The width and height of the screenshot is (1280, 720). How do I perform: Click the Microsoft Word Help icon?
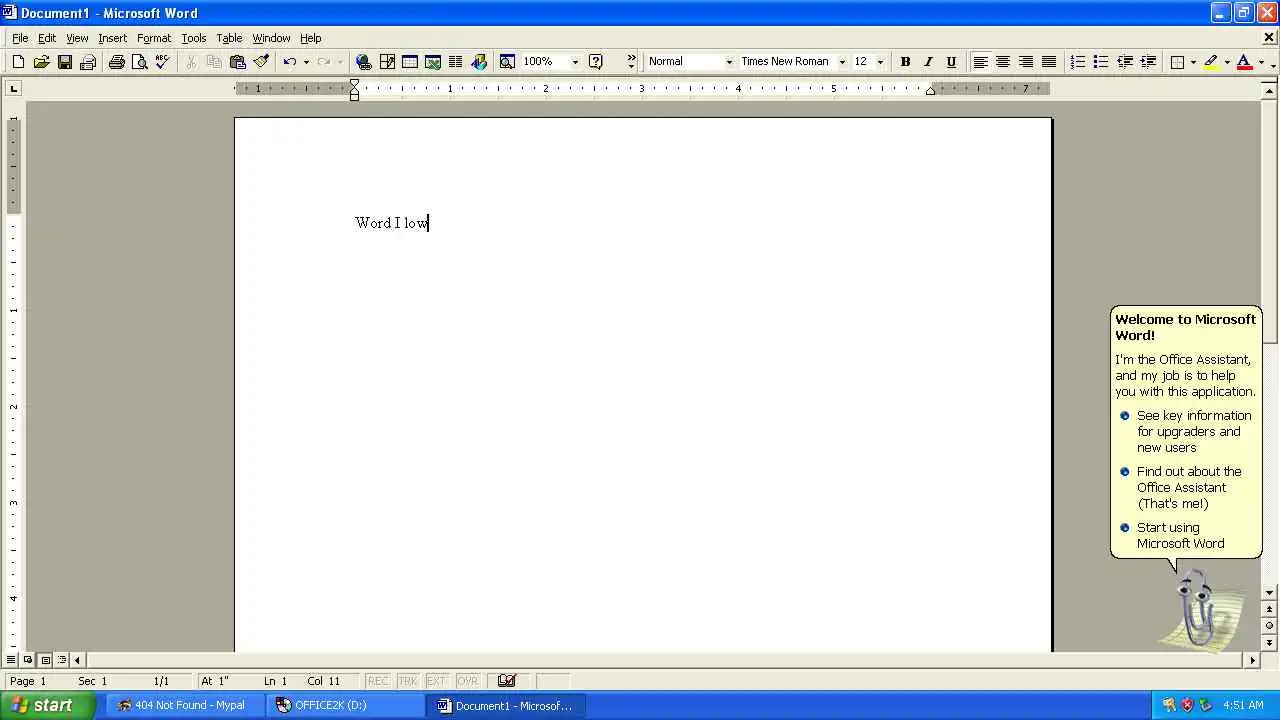point(596,62)
